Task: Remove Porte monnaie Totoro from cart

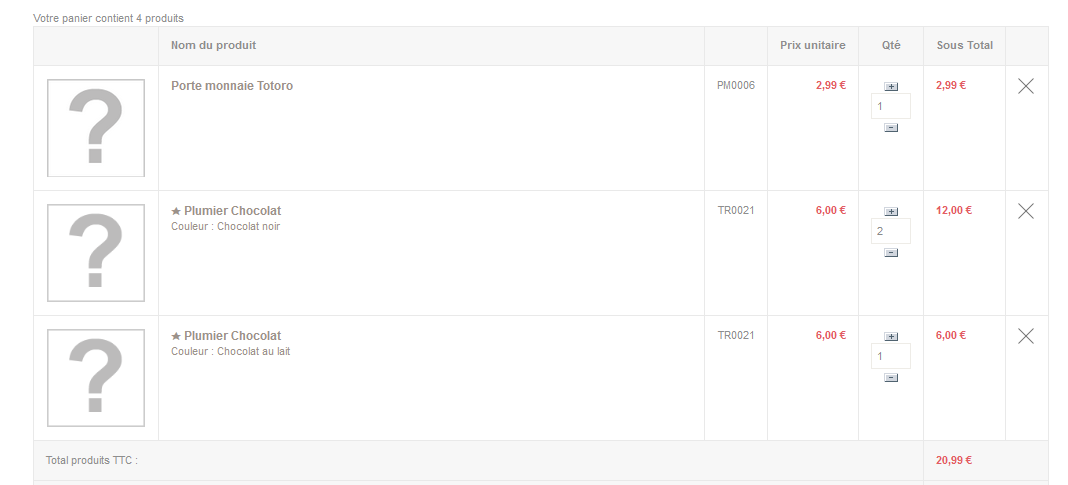Action: 1026,86
